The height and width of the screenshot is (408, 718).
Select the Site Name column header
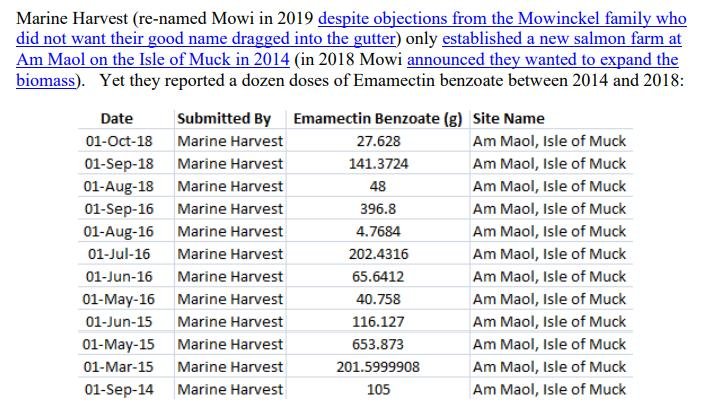coord(508,118)
